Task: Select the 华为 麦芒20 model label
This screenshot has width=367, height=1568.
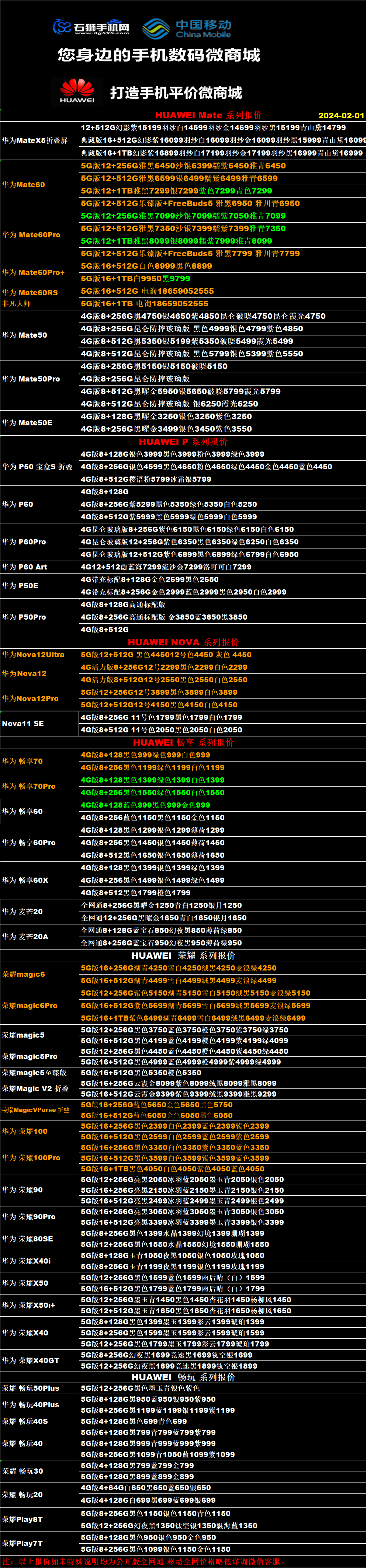Action: pyautogui.click(x=22, y=912)
